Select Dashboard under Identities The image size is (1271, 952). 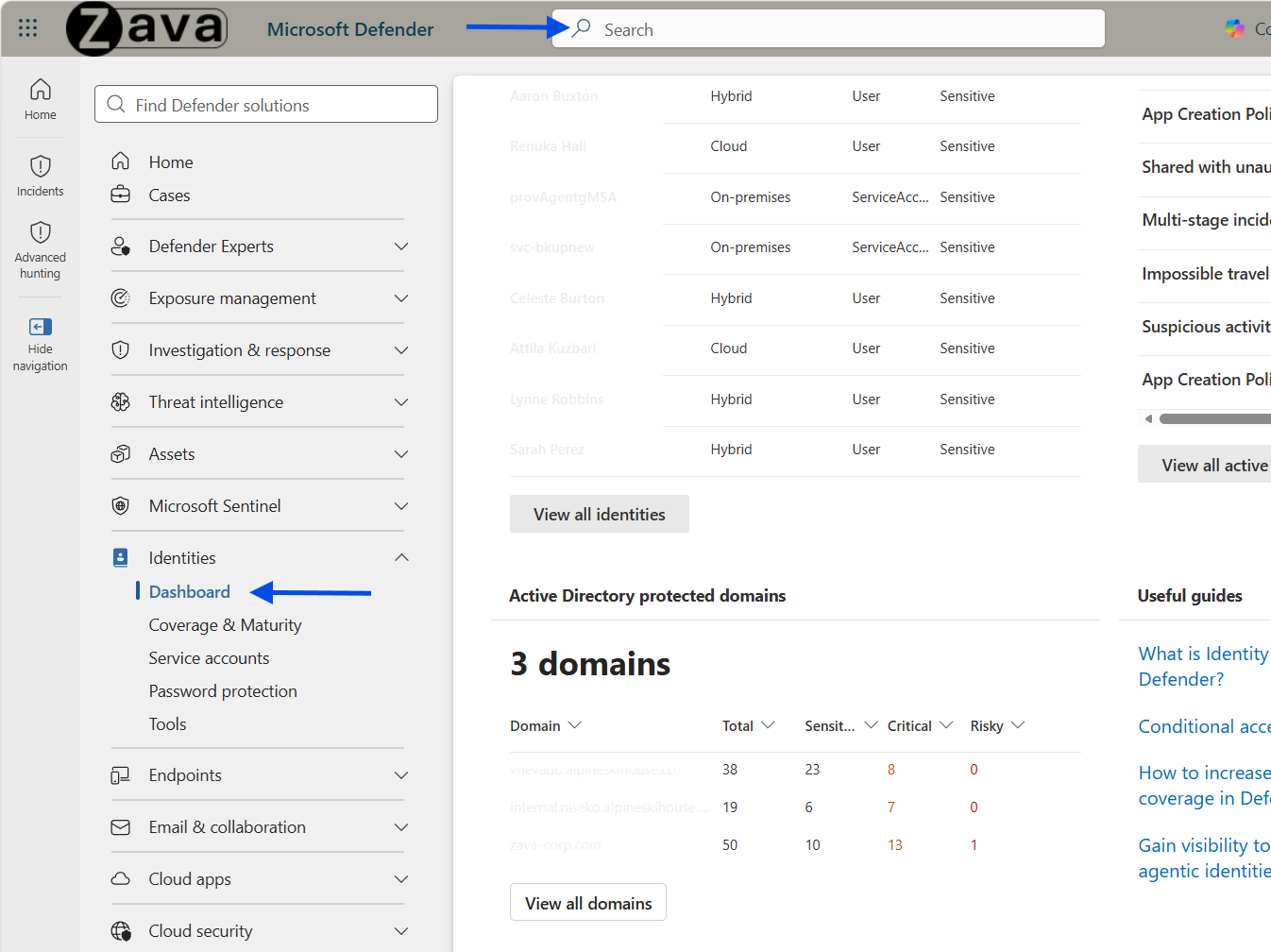tap(190, 592)
